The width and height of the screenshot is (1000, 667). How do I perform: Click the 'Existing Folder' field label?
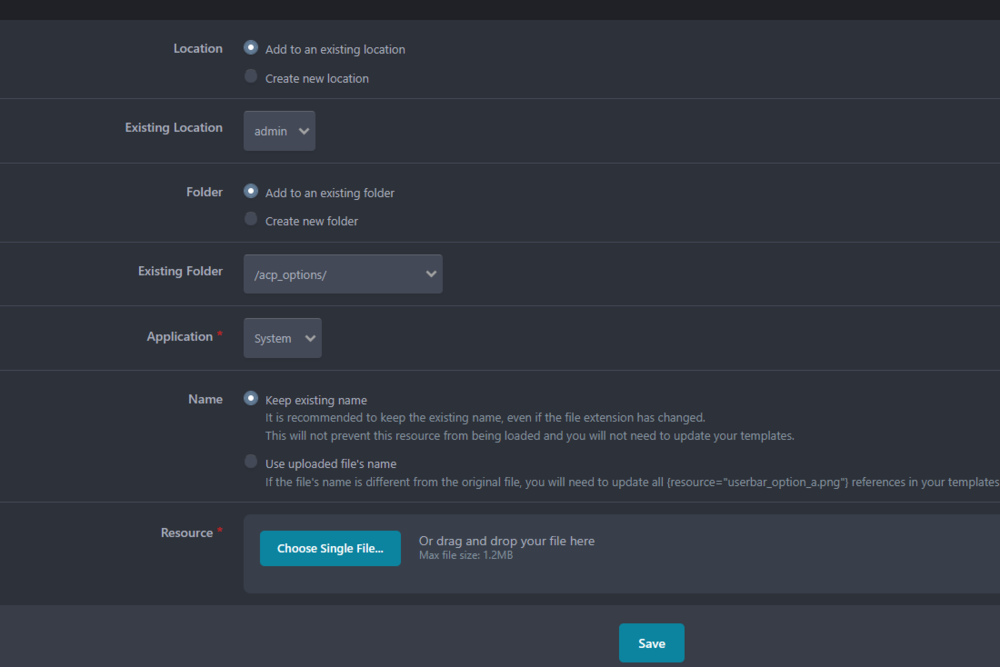pyautogui.click(x=180, y=271)
